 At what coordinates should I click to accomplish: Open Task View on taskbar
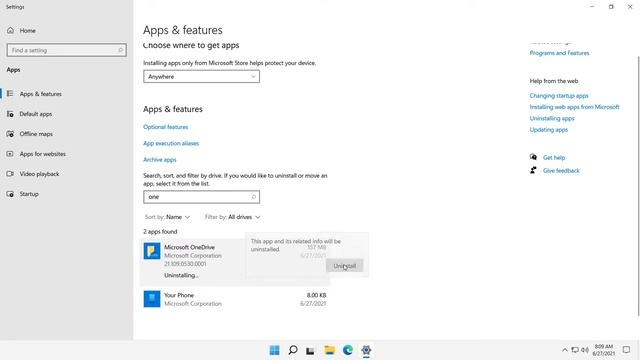pos(311,350)
